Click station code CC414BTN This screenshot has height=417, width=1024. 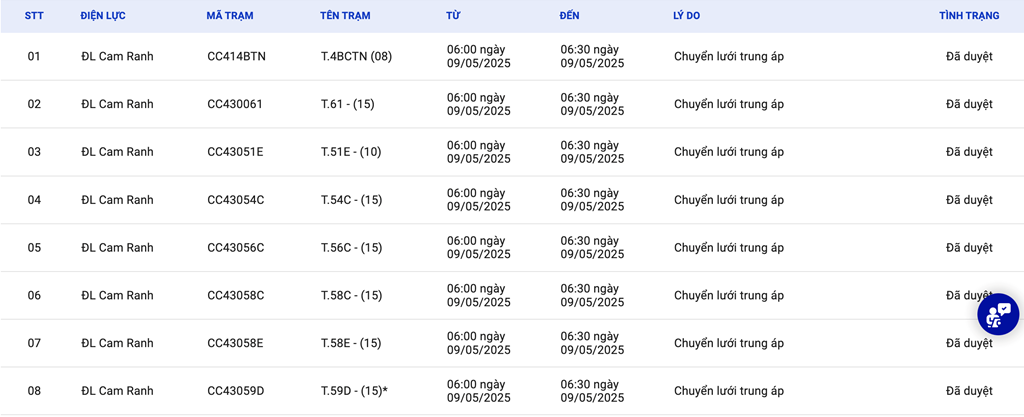pos(236,56)
